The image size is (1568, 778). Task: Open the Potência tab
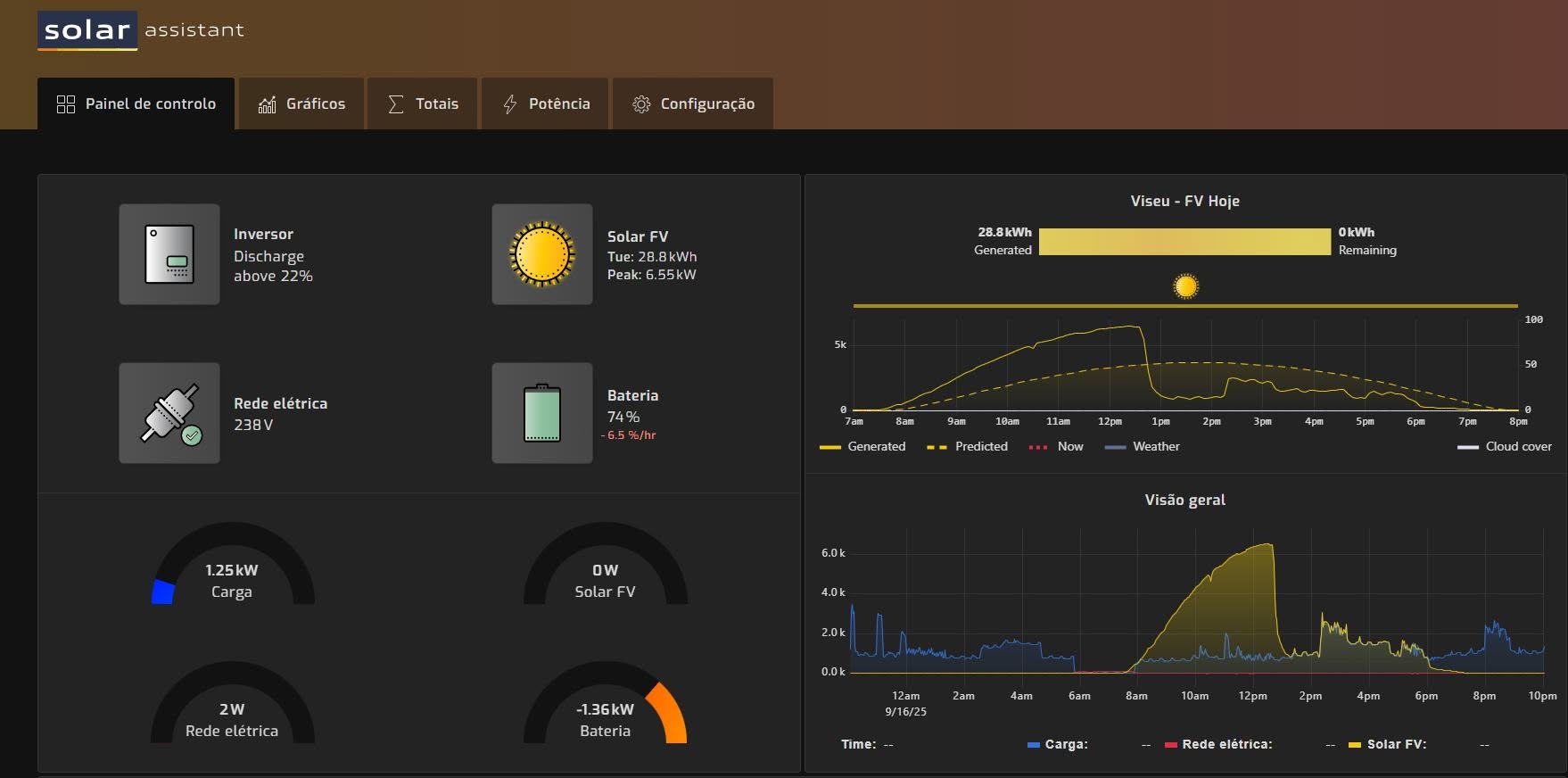click(x=545, y=103)
